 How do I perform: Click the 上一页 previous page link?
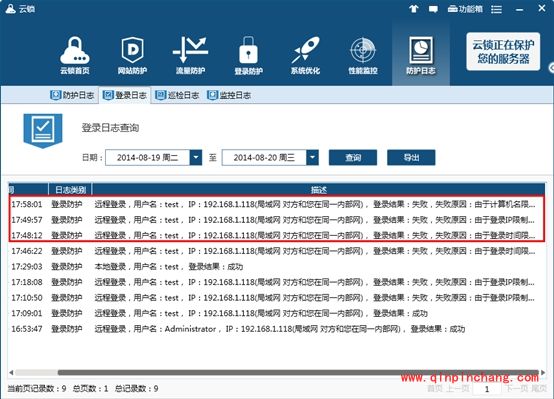click(x=458, y=389)
